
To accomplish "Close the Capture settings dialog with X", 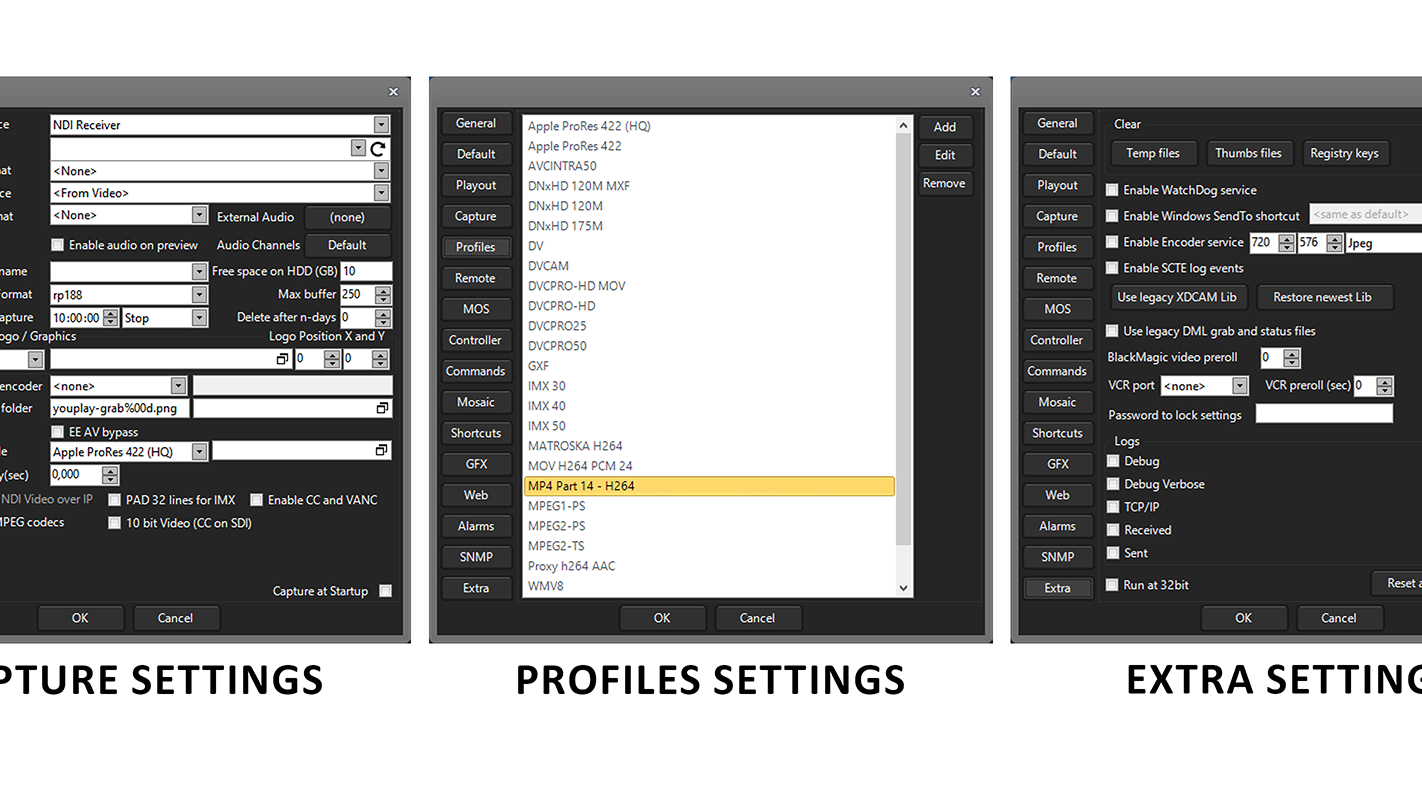I will pyautogui.click(x=393, y=92).
